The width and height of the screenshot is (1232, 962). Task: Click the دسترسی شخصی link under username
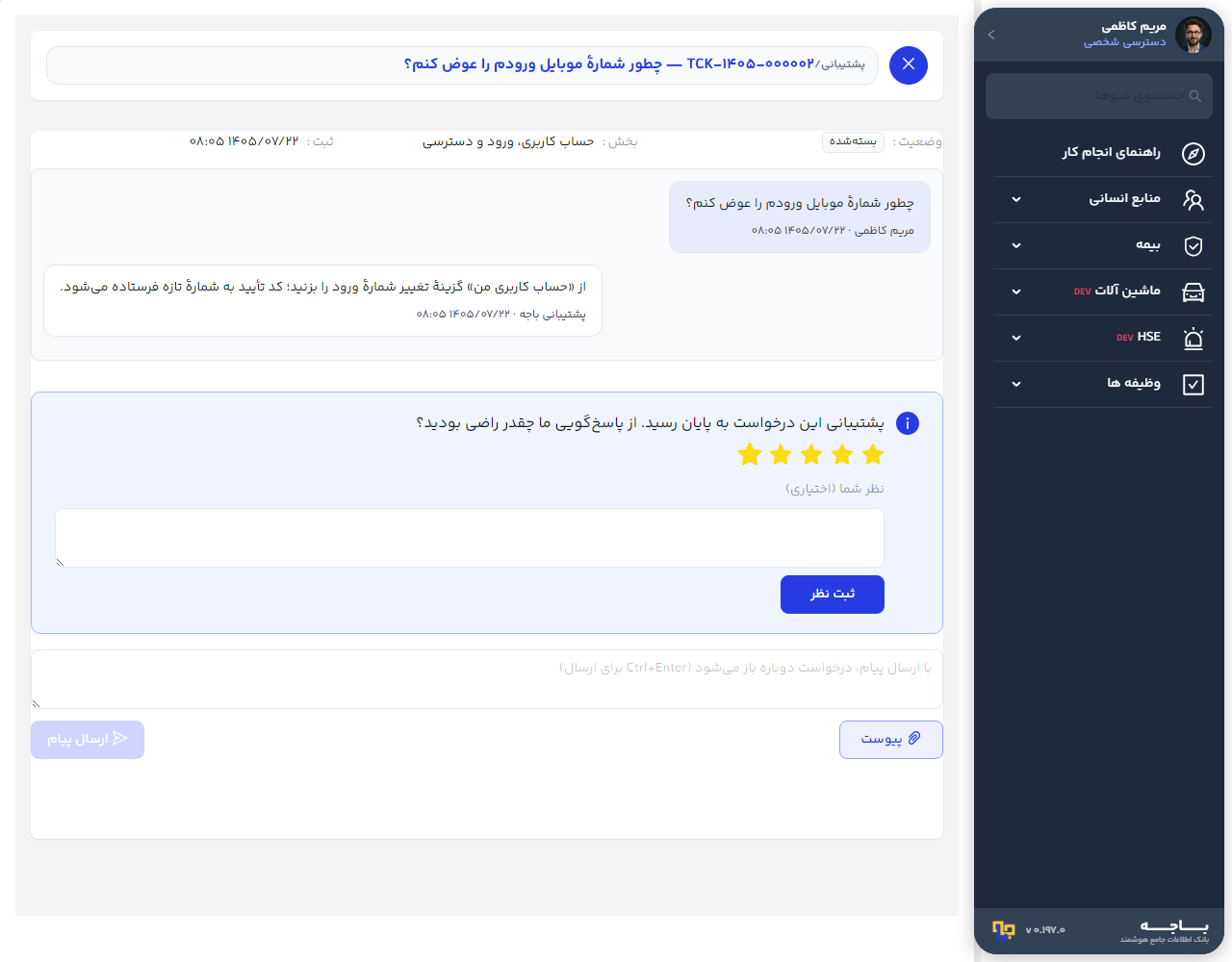coord(1124,42)
